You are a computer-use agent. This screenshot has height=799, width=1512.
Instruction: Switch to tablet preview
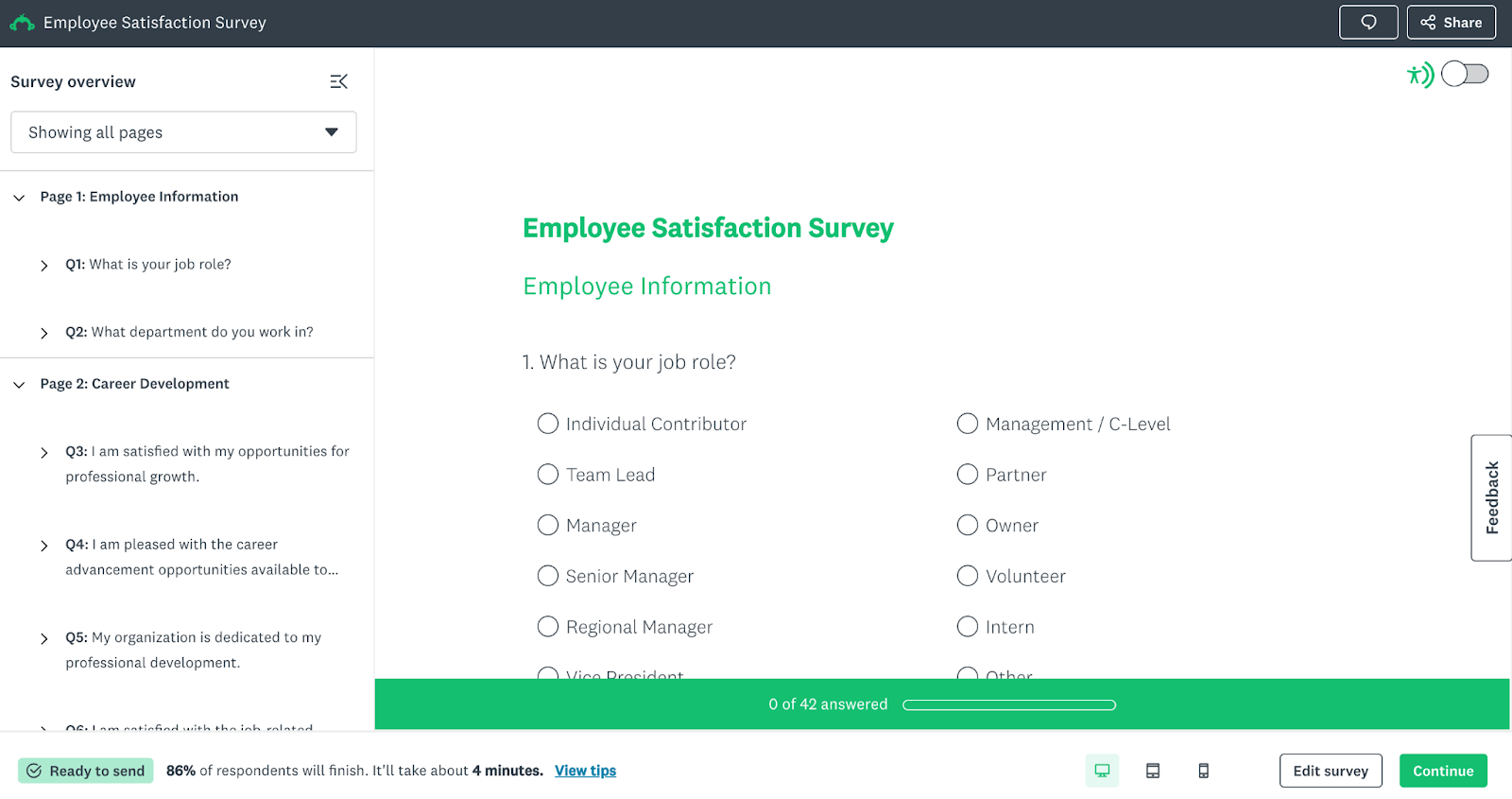(1152, 771)
